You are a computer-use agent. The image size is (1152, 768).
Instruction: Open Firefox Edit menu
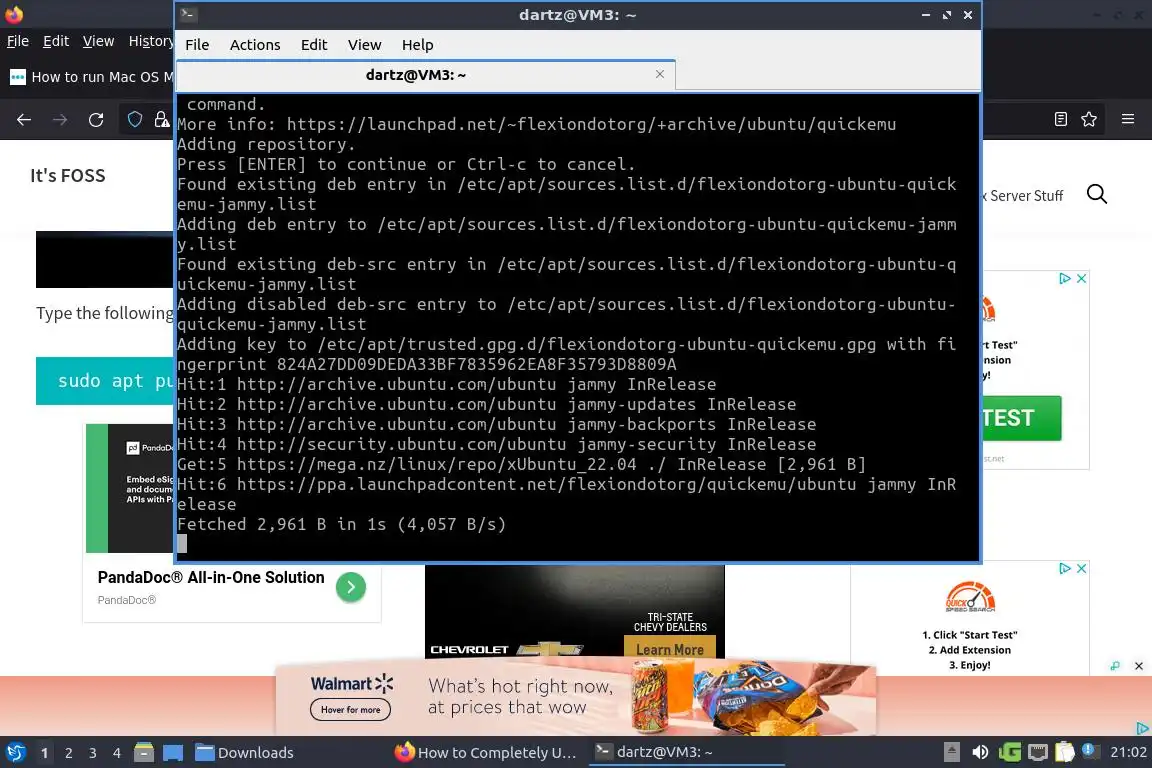pos(56,41)
